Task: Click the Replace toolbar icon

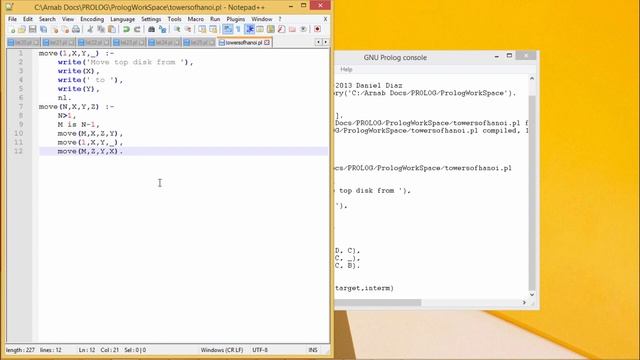Action: [x=162, y=29]
